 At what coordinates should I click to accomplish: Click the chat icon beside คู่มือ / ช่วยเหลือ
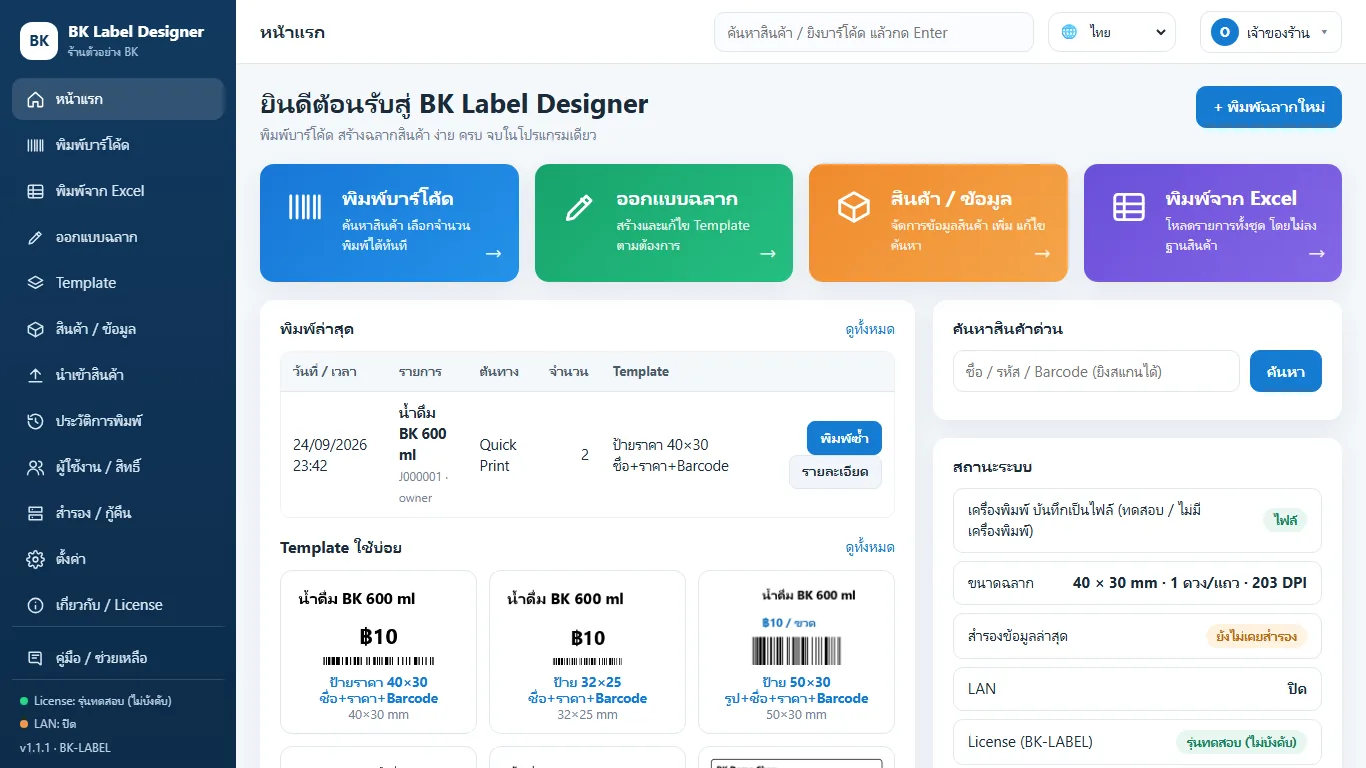click(x=36, y=658)
